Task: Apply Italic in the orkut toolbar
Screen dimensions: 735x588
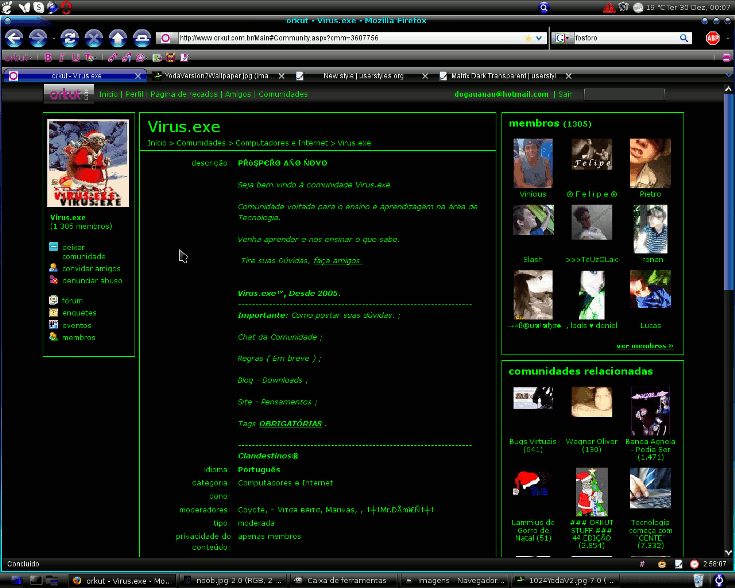Action: click(x=61, y=58)
